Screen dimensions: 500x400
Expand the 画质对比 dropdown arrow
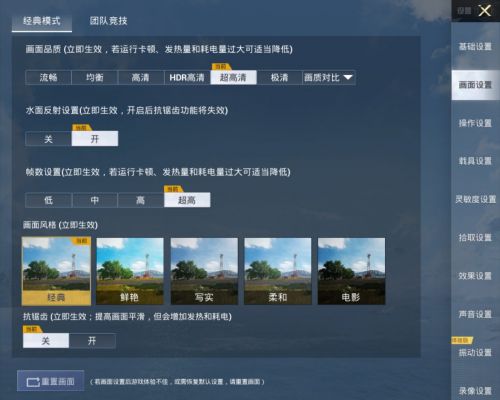(x=348, y=77)
